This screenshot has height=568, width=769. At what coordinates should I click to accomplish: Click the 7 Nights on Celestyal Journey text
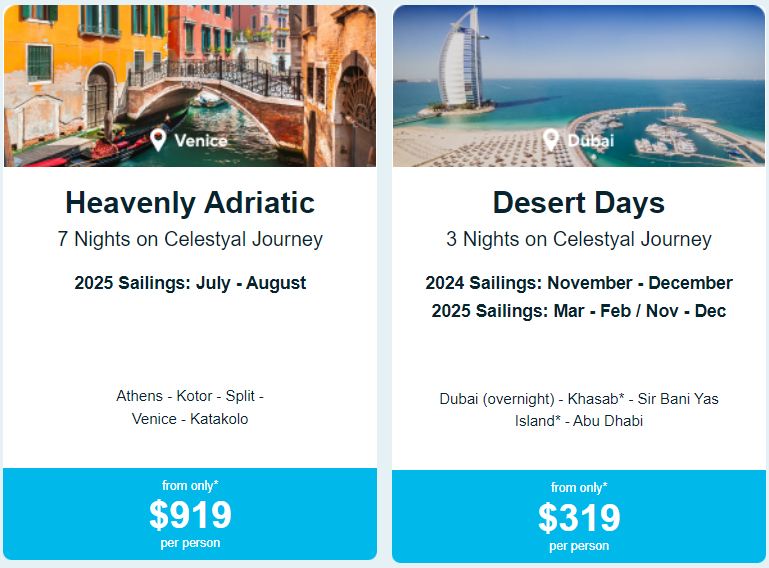[190, 239]
